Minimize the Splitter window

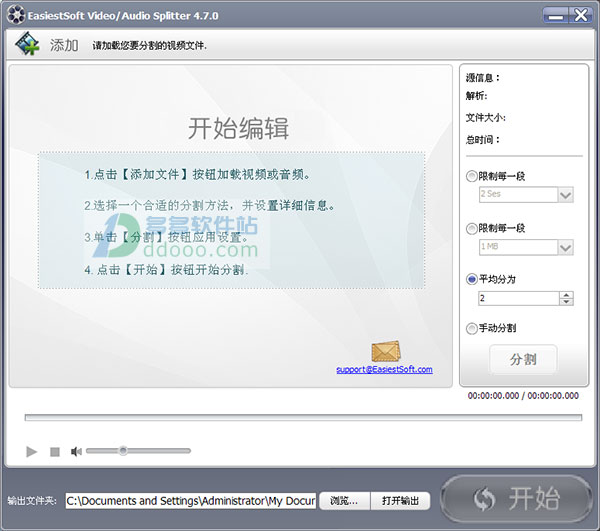pos(556,16)
